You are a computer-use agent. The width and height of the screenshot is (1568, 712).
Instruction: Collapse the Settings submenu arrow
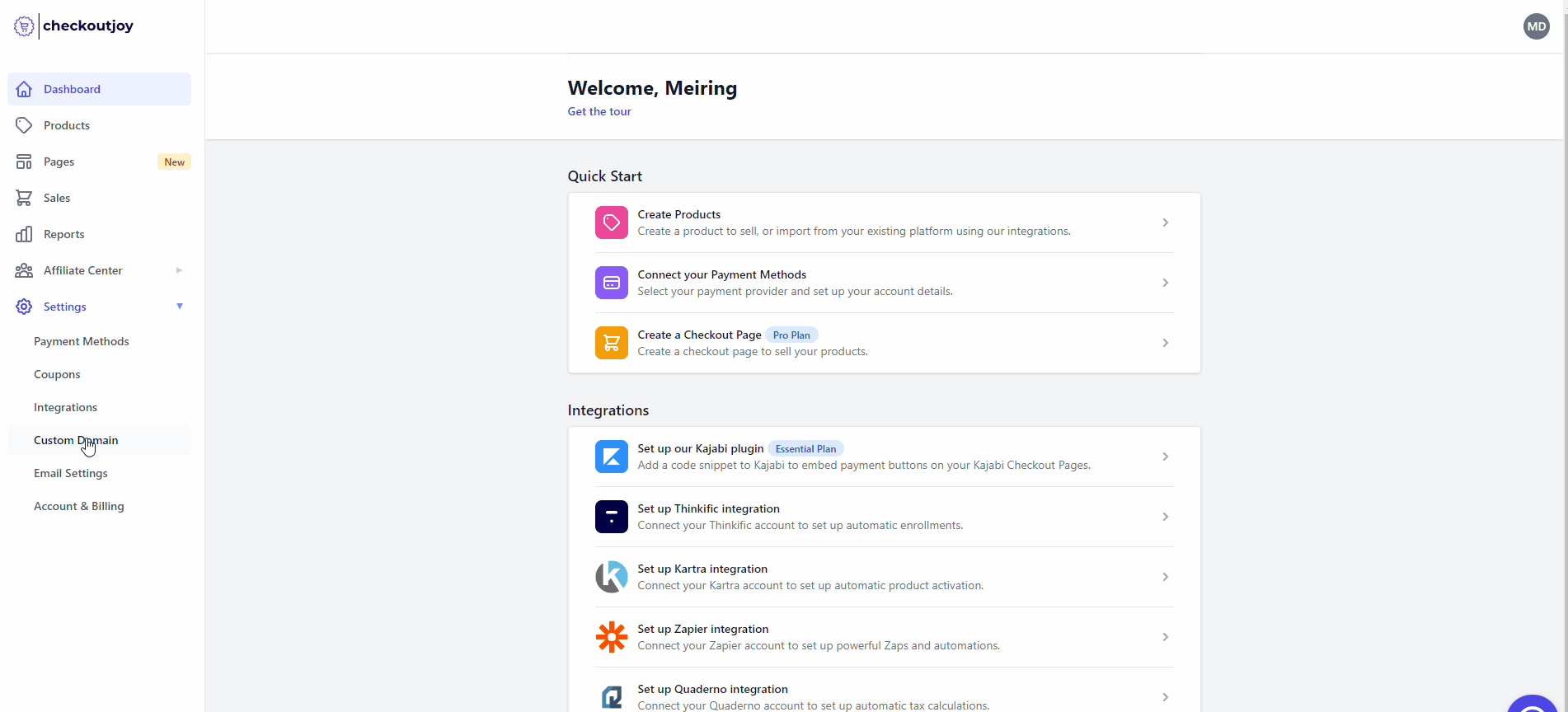point(179,307)
